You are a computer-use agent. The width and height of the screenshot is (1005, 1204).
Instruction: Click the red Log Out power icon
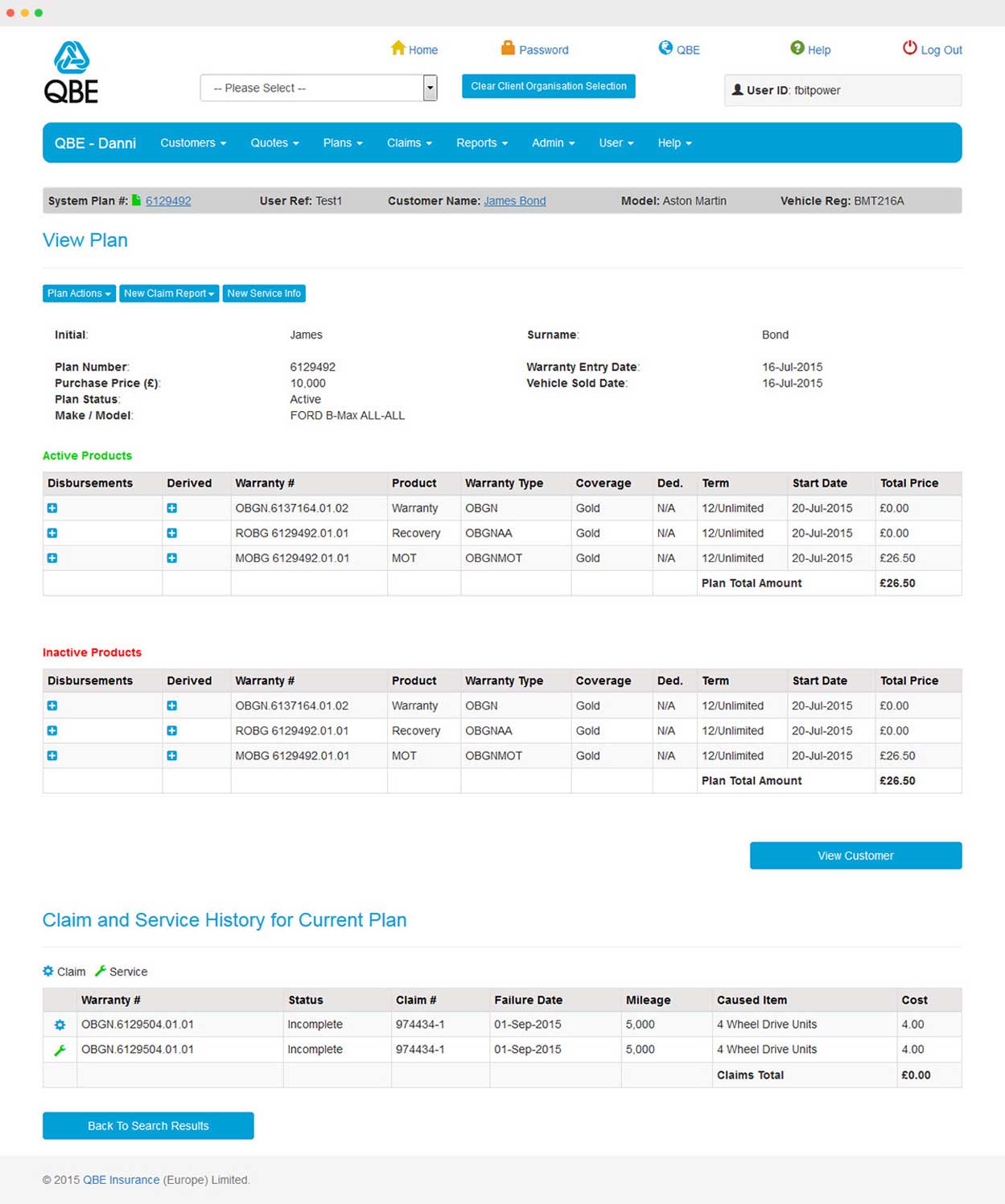[909, 48]
